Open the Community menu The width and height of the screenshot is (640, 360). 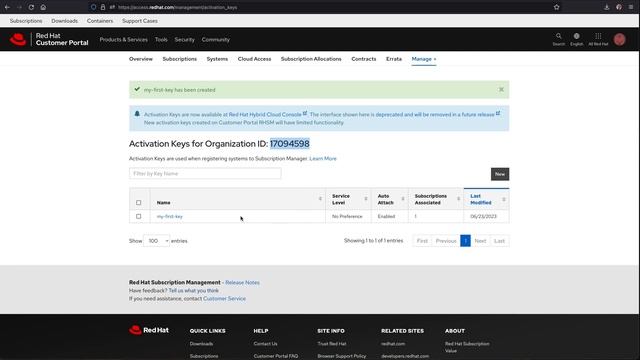216,40
